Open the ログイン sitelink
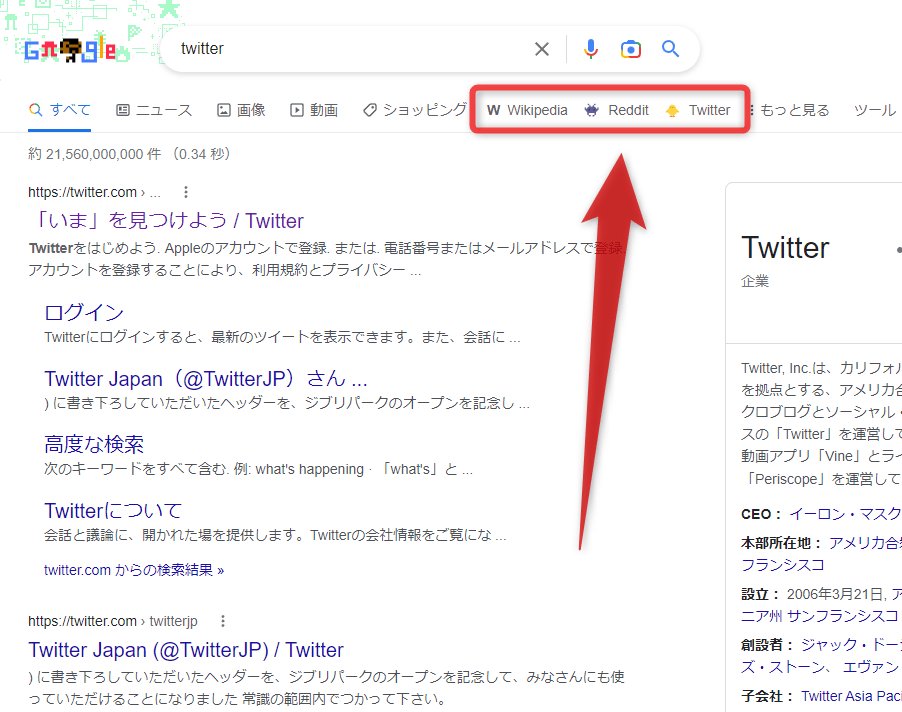This screenshot has width=902, height=712. 84,312
